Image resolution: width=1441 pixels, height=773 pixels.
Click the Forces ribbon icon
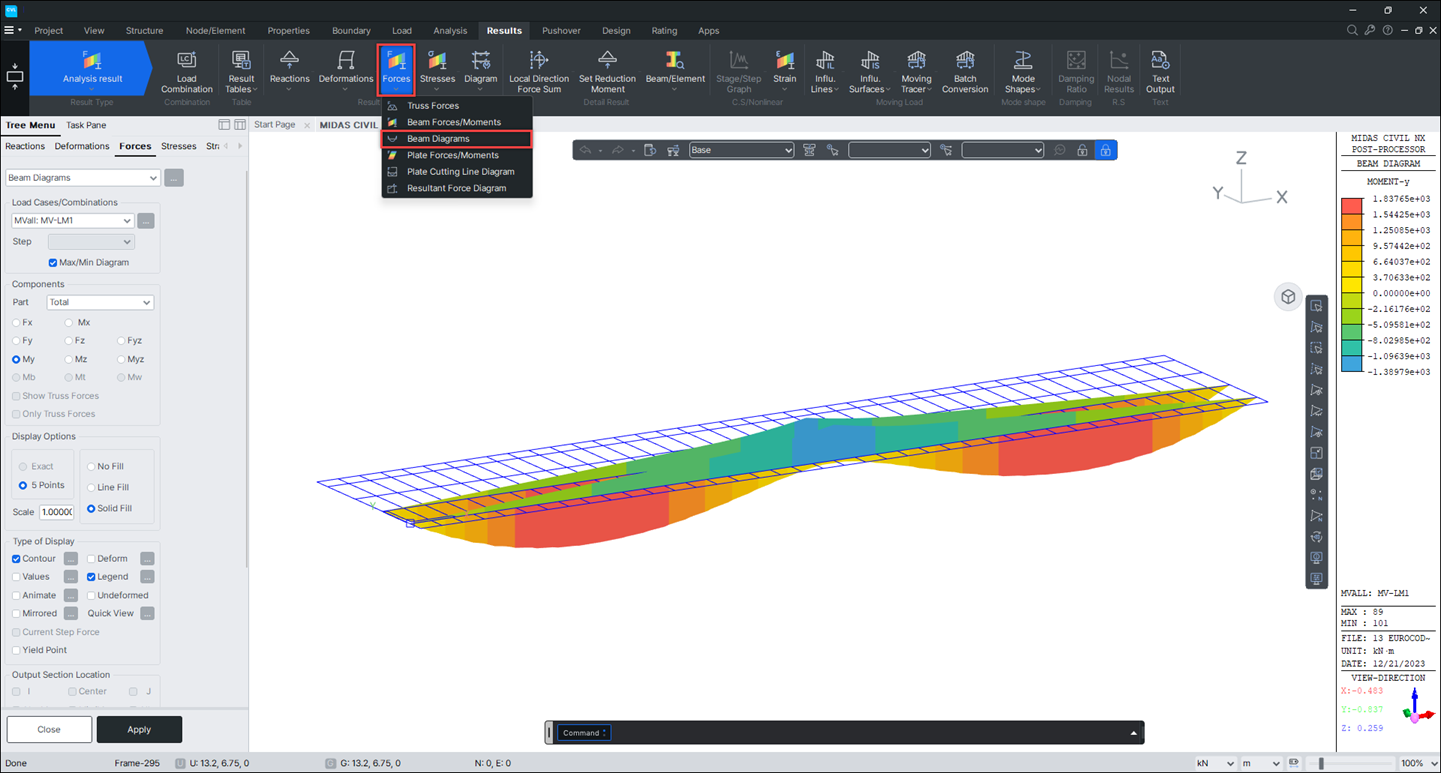point(396,68)
